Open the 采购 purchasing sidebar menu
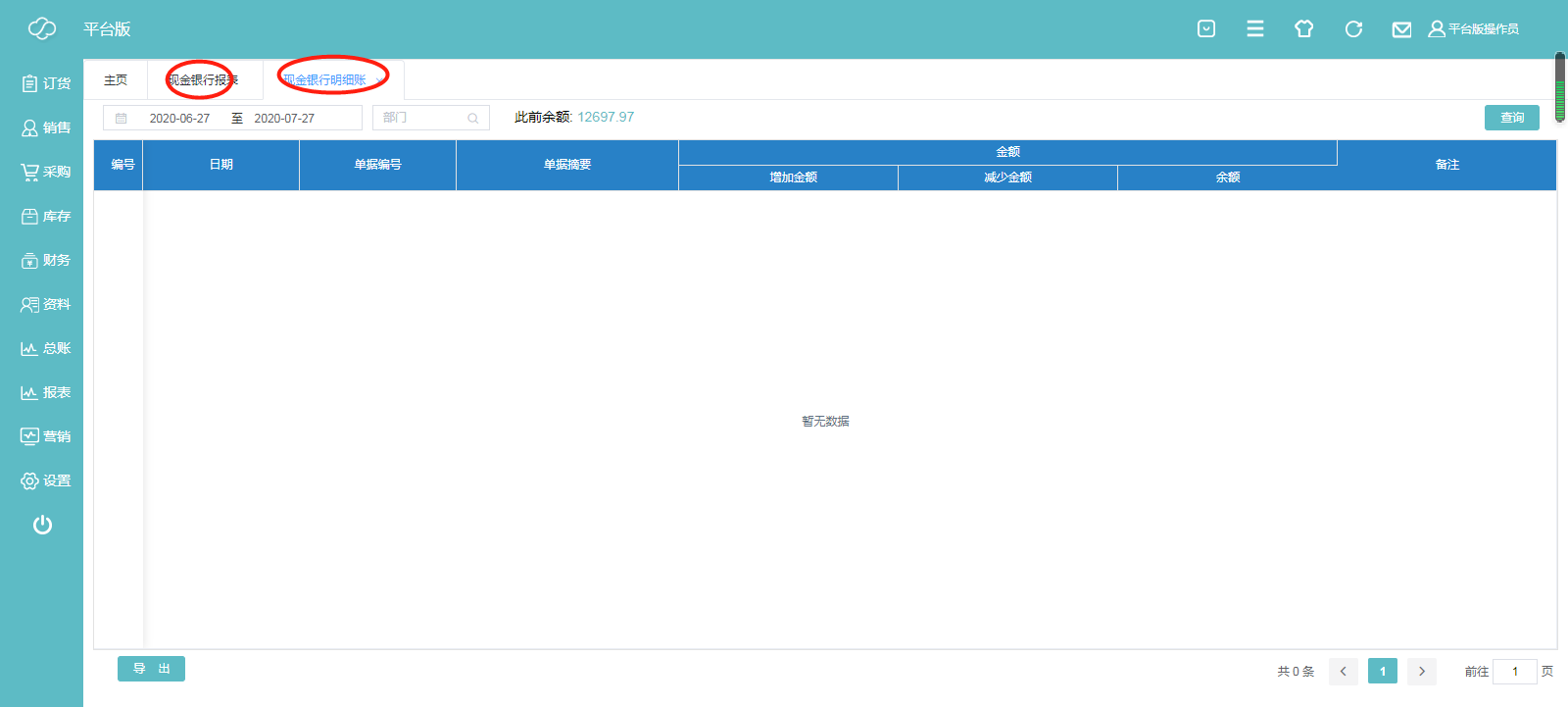Screen dimensions: 1568x707 (45, 172)
